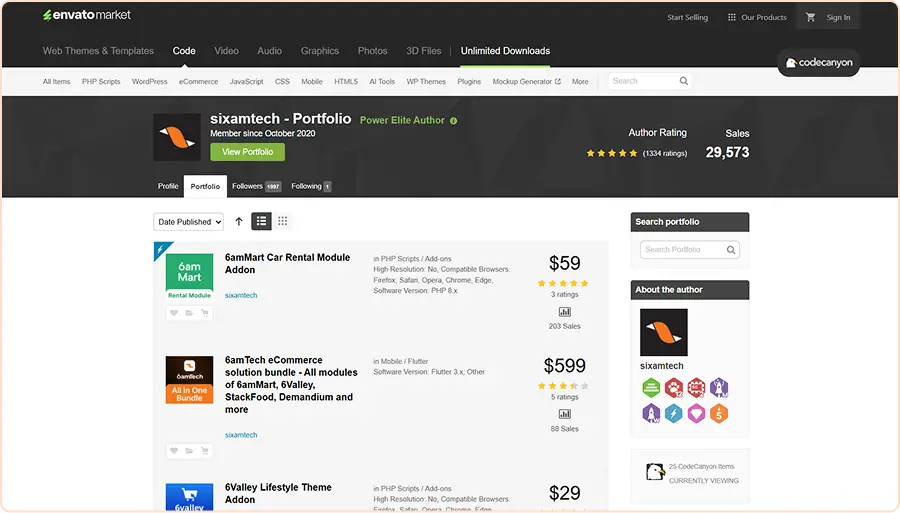Favorite the 6amMart Car Rental Module
900x513 pixels.
pos(174,313)
